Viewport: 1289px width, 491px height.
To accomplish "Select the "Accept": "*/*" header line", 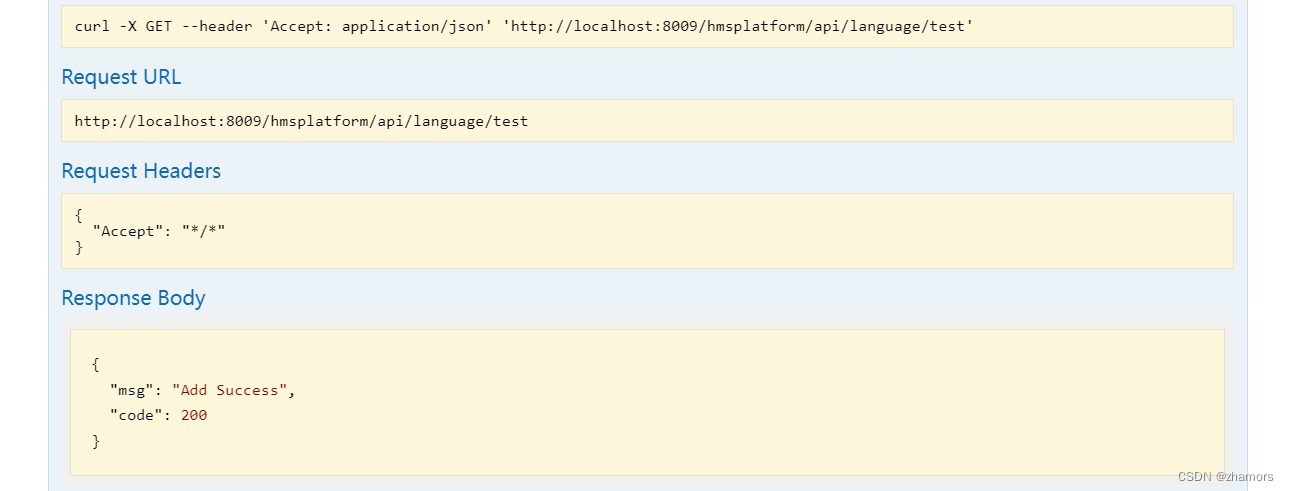I will coord(159,231).
